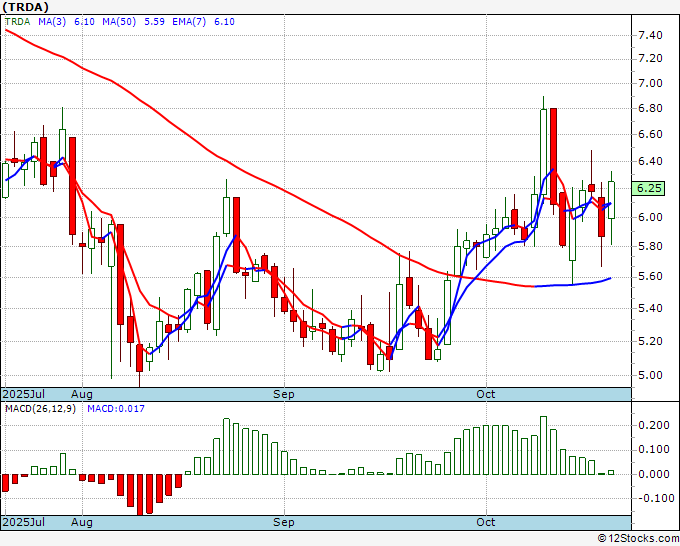The height and width of the screenshot is (546, 680).
Task: Click the lowest red MACD bar in August
Action: coord(140,494)
